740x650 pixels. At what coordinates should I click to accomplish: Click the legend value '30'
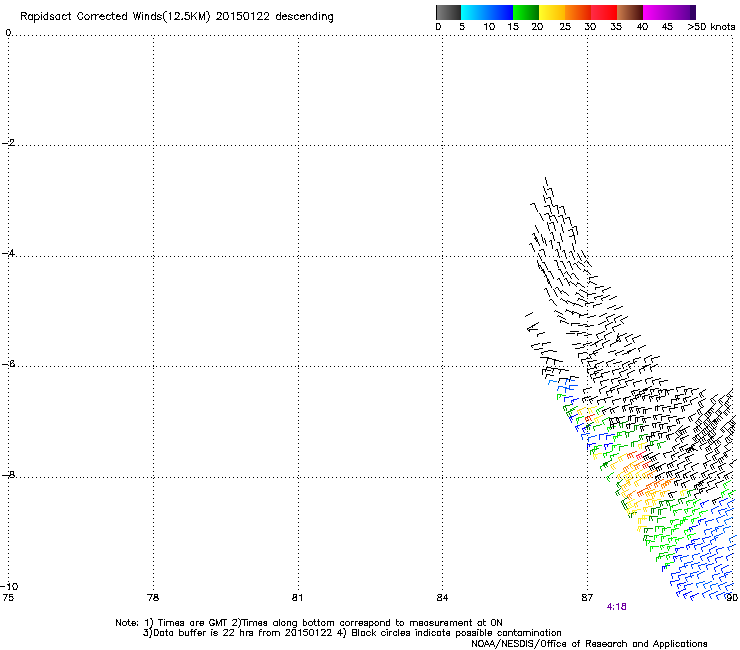(x=590, y=27)
